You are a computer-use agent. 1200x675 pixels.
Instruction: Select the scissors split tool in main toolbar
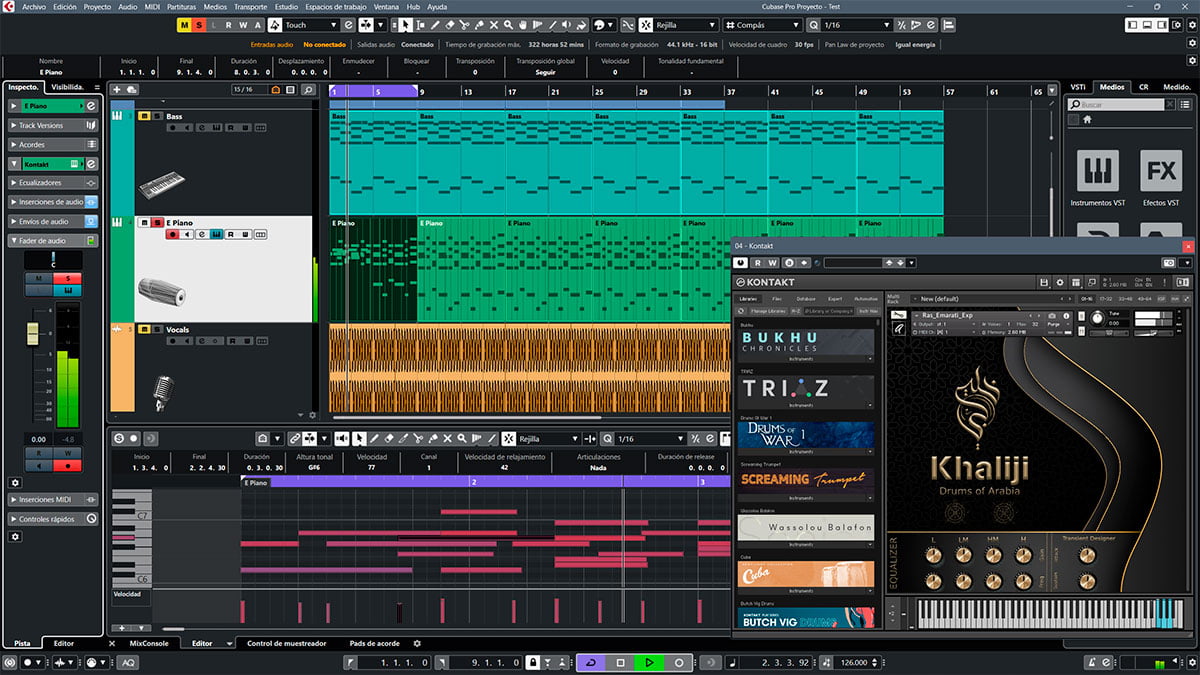click(465, 24)
